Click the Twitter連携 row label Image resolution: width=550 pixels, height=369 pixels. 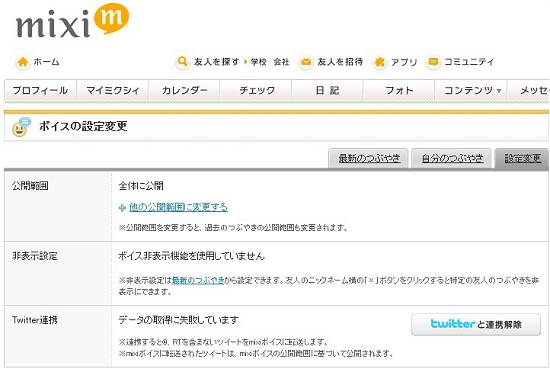pos(35,320)
